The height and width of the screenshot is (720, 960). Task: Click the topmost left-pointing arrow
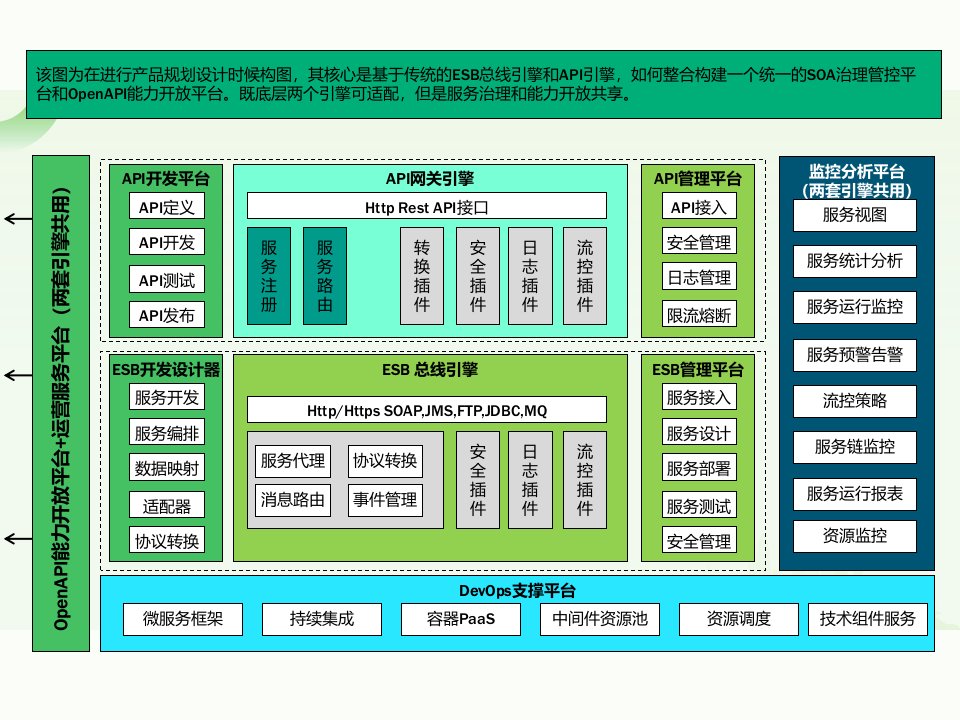pos(16,218)
